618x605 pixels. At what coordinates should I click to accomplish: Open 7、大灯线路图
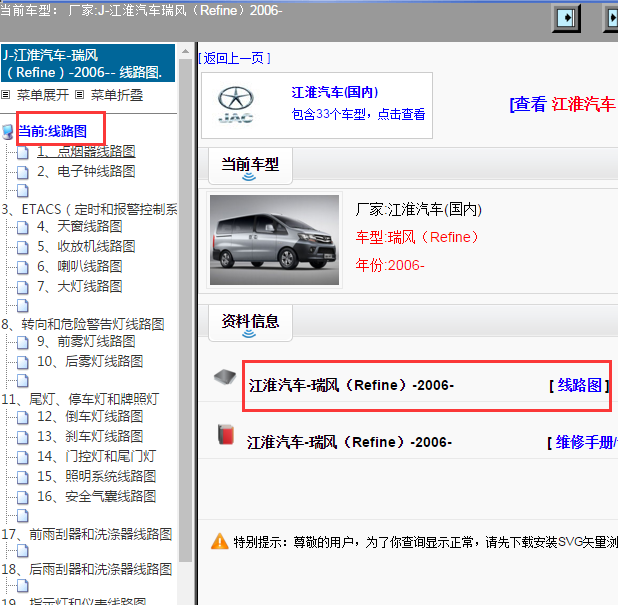[80, 287]
